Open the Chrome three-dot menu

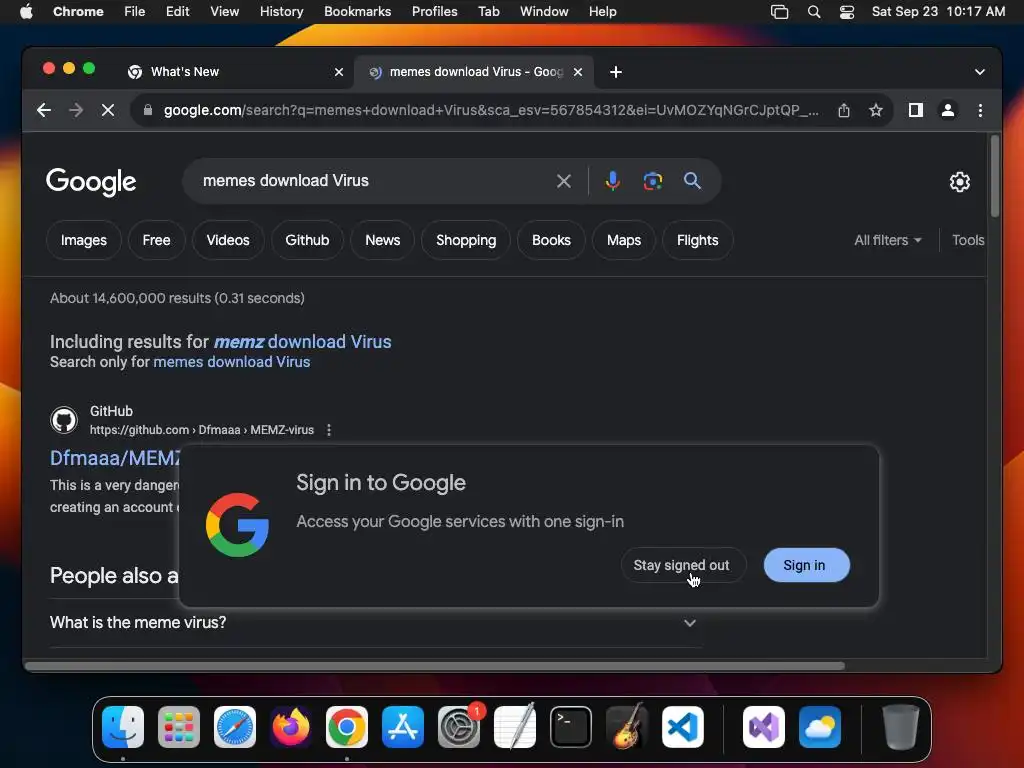980,110
